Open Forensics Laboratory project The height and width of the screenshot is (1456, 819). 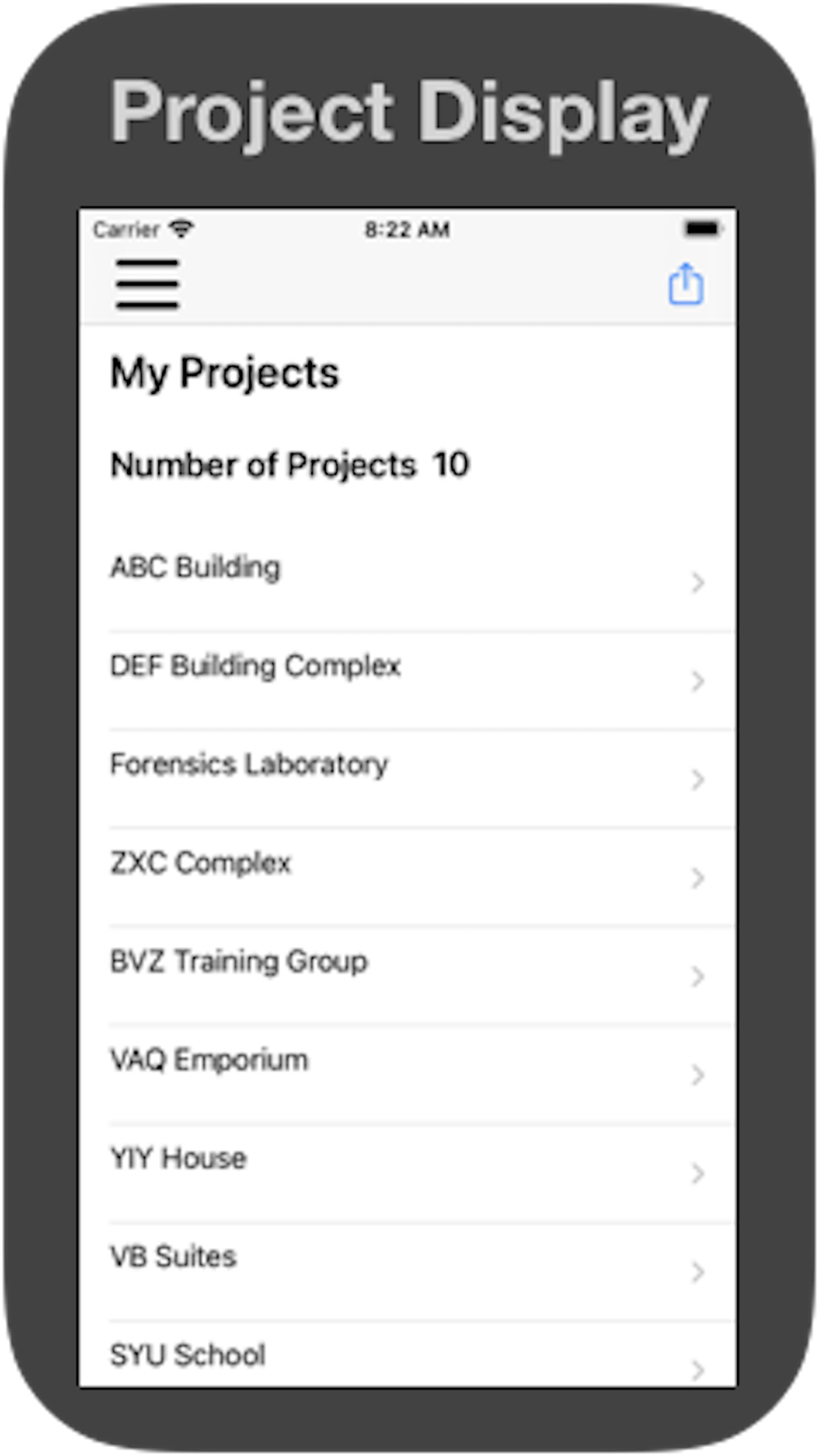(x=408, y=779)
